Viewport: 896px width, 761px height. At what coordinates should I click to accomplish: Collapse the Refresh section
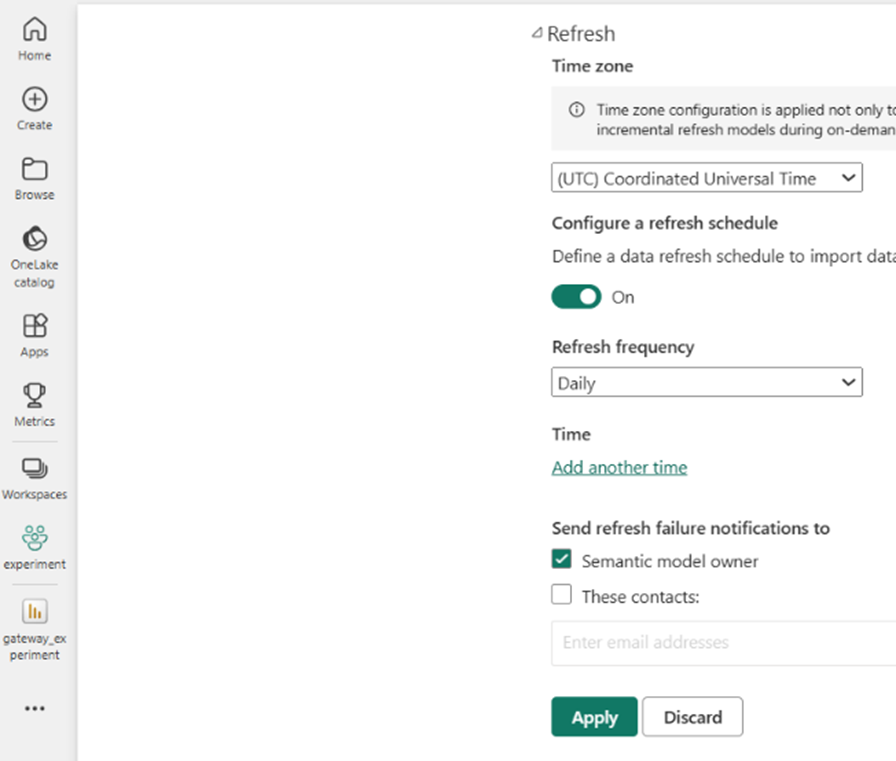point(538,34)
